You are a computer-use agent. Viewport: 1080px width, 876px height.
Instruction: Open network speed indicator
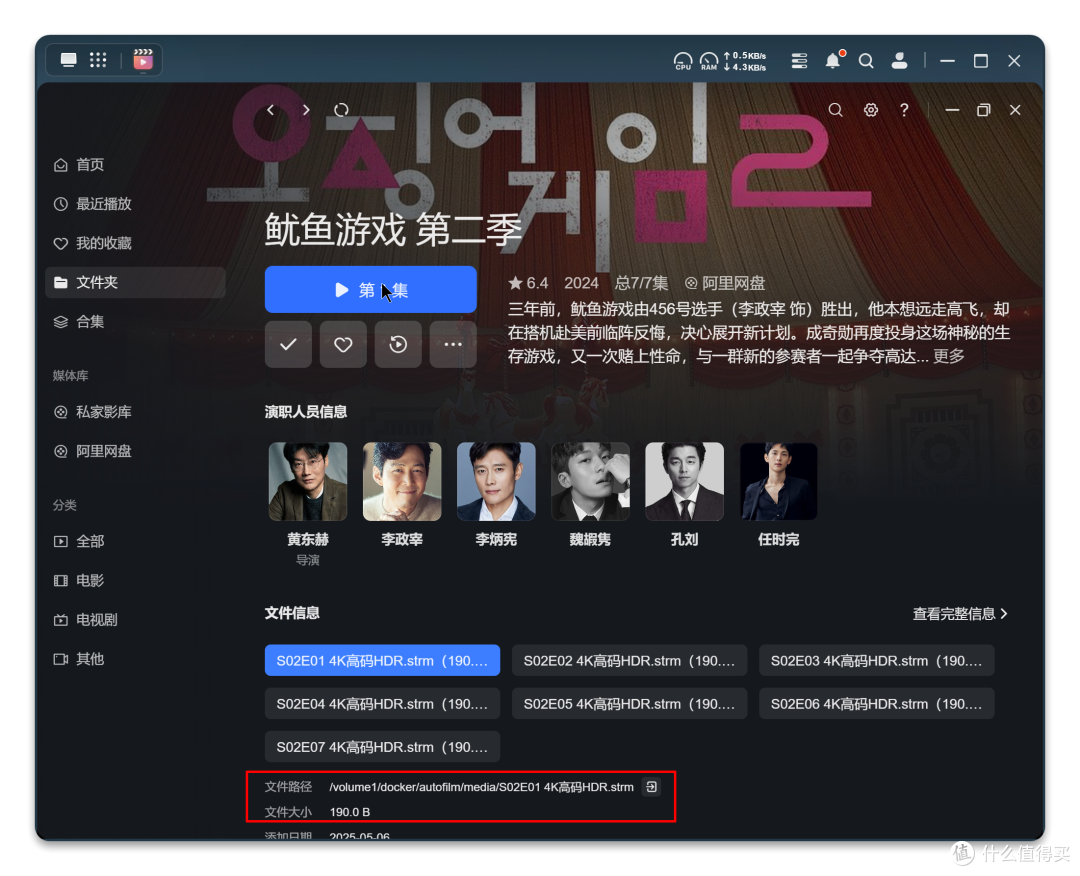tap(745, 61)
